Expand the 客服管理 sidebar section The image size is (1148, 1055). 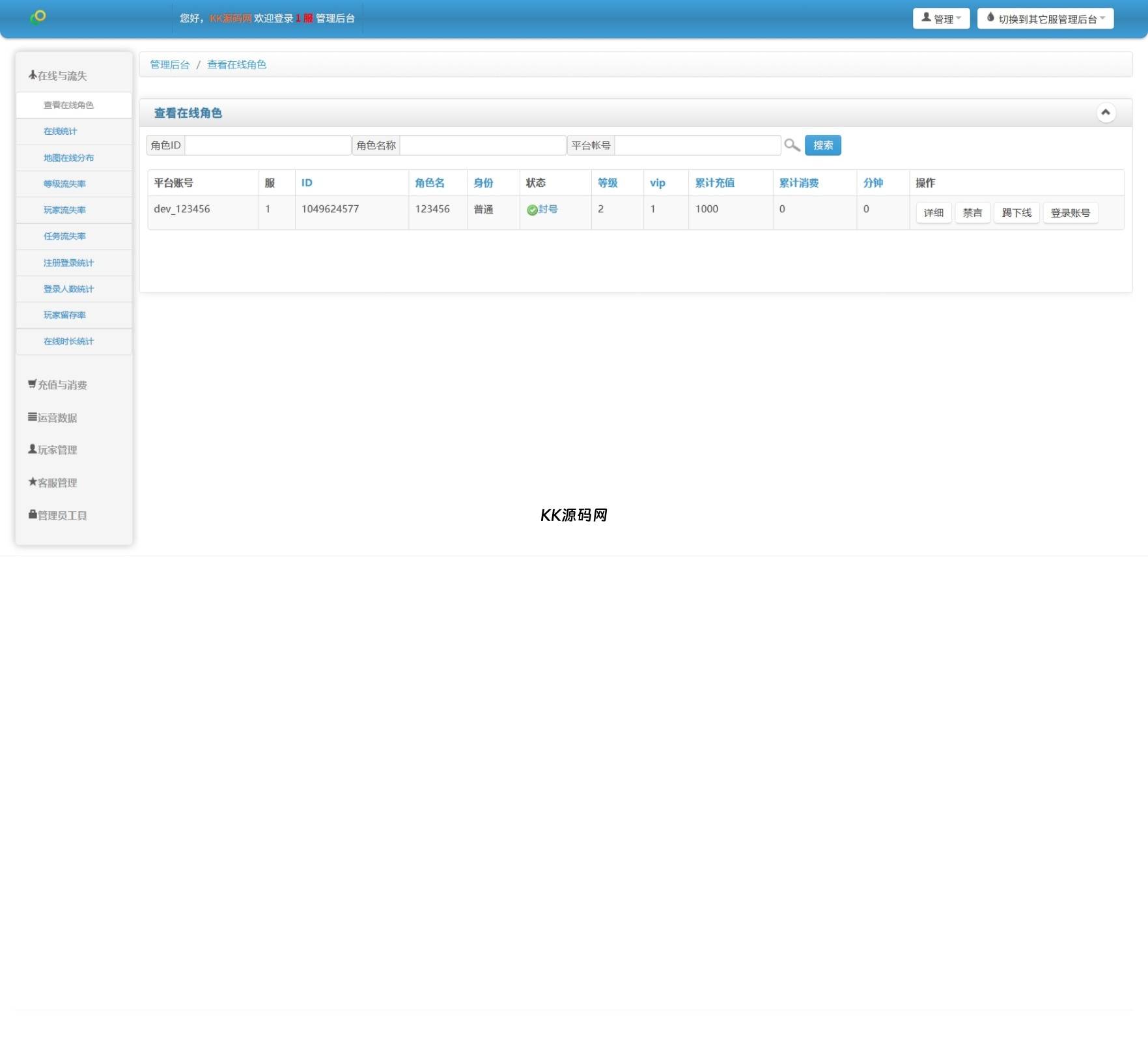(53, 483)
